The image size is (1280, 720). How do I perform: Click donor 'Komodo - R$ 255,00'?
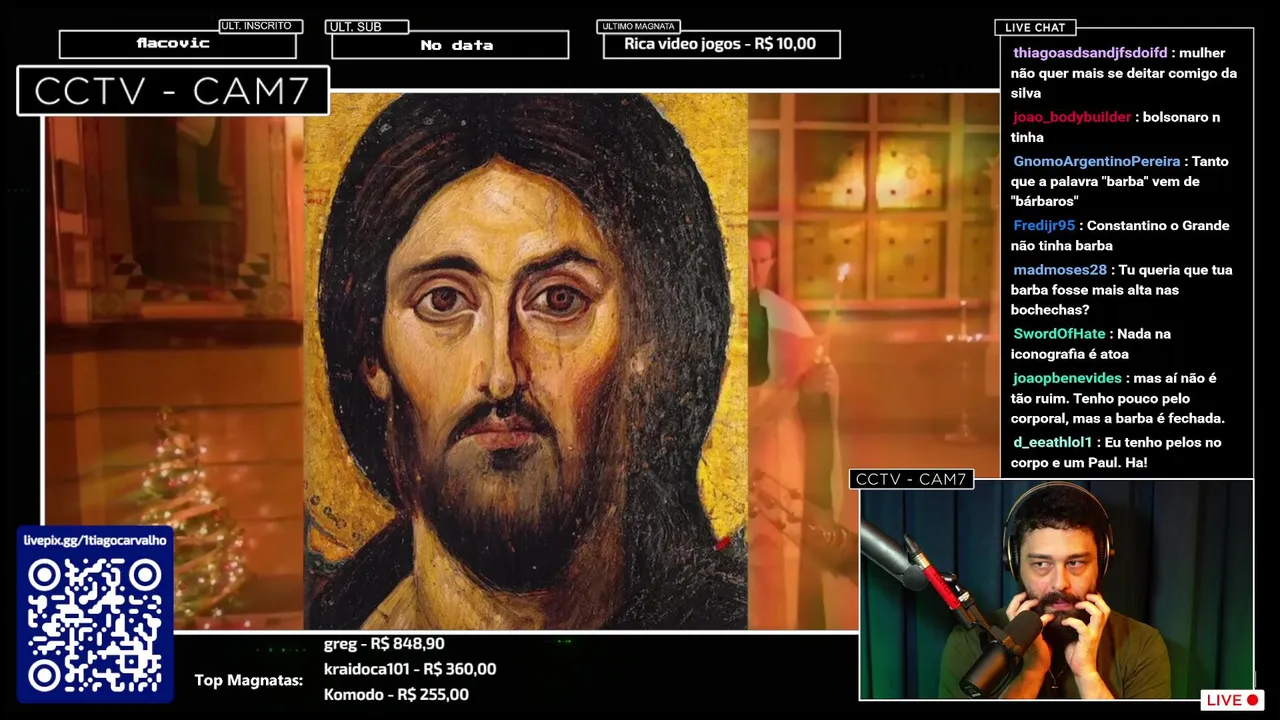click(x=396, y=694)
